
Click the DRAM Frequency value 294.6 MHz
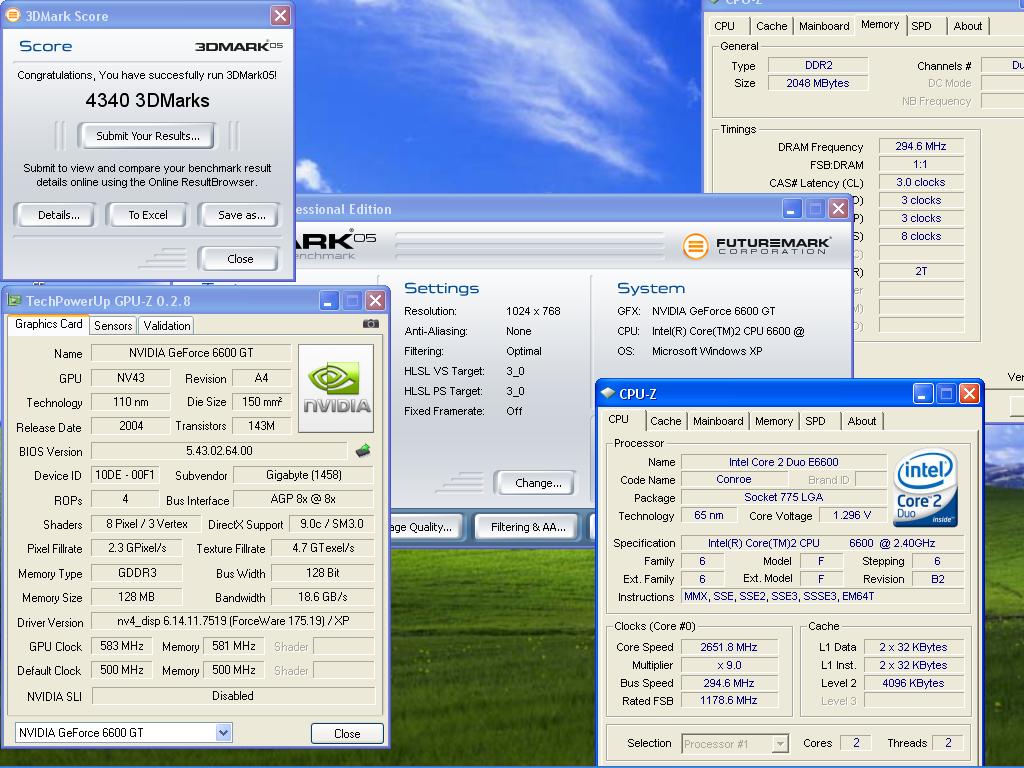tap(921, 146)
